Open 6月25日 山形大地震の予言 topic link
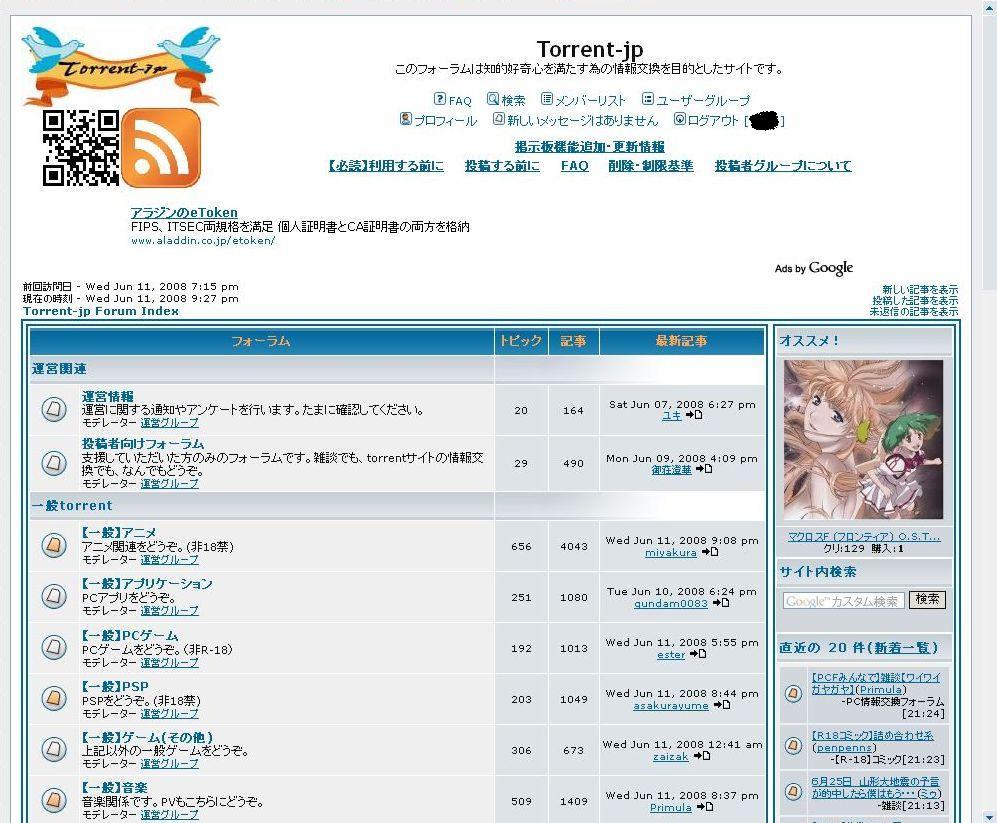 (x=874, y=787)
